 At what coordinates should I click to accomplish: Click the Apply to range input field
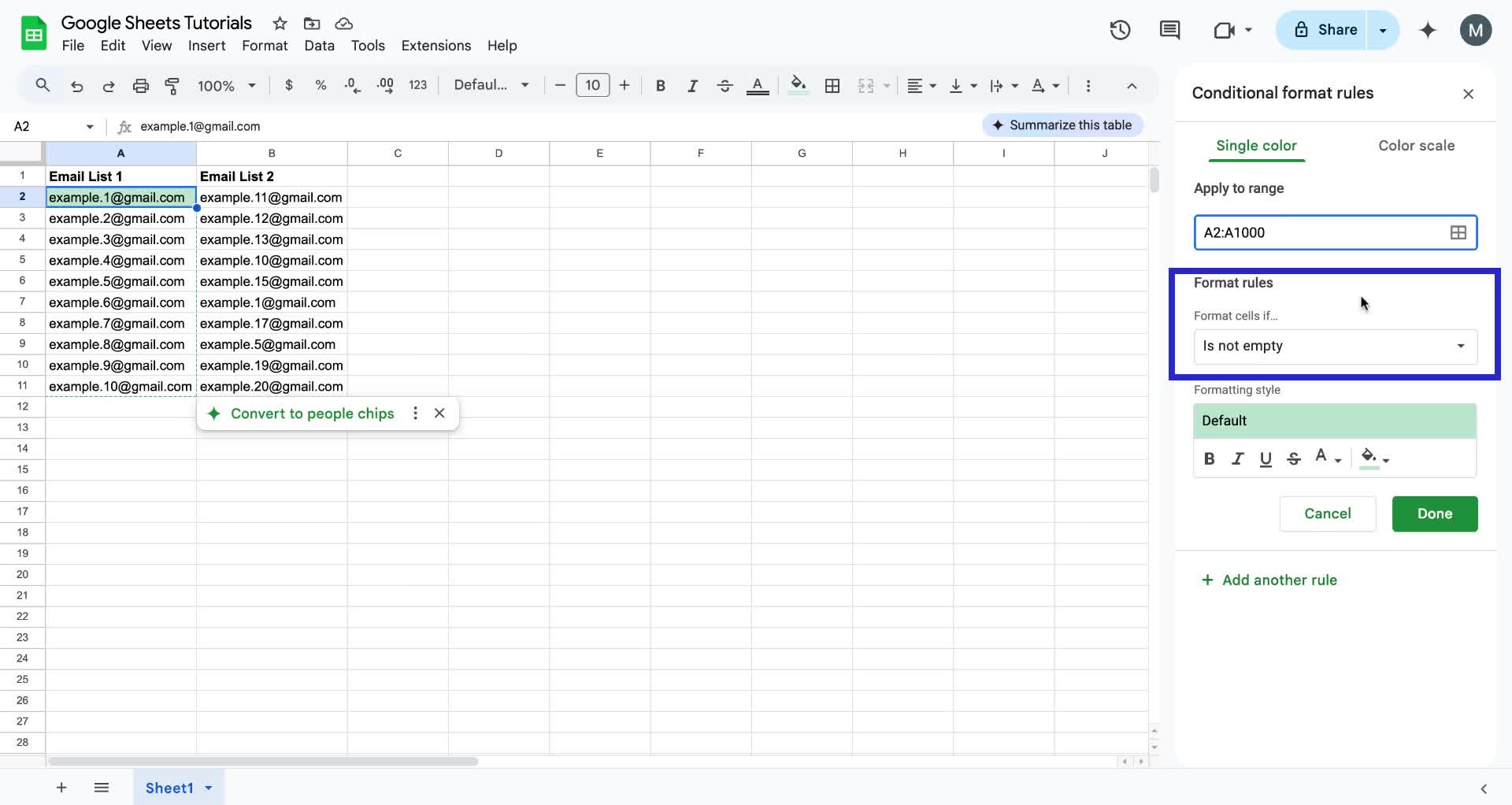[x=1323, y=232]
